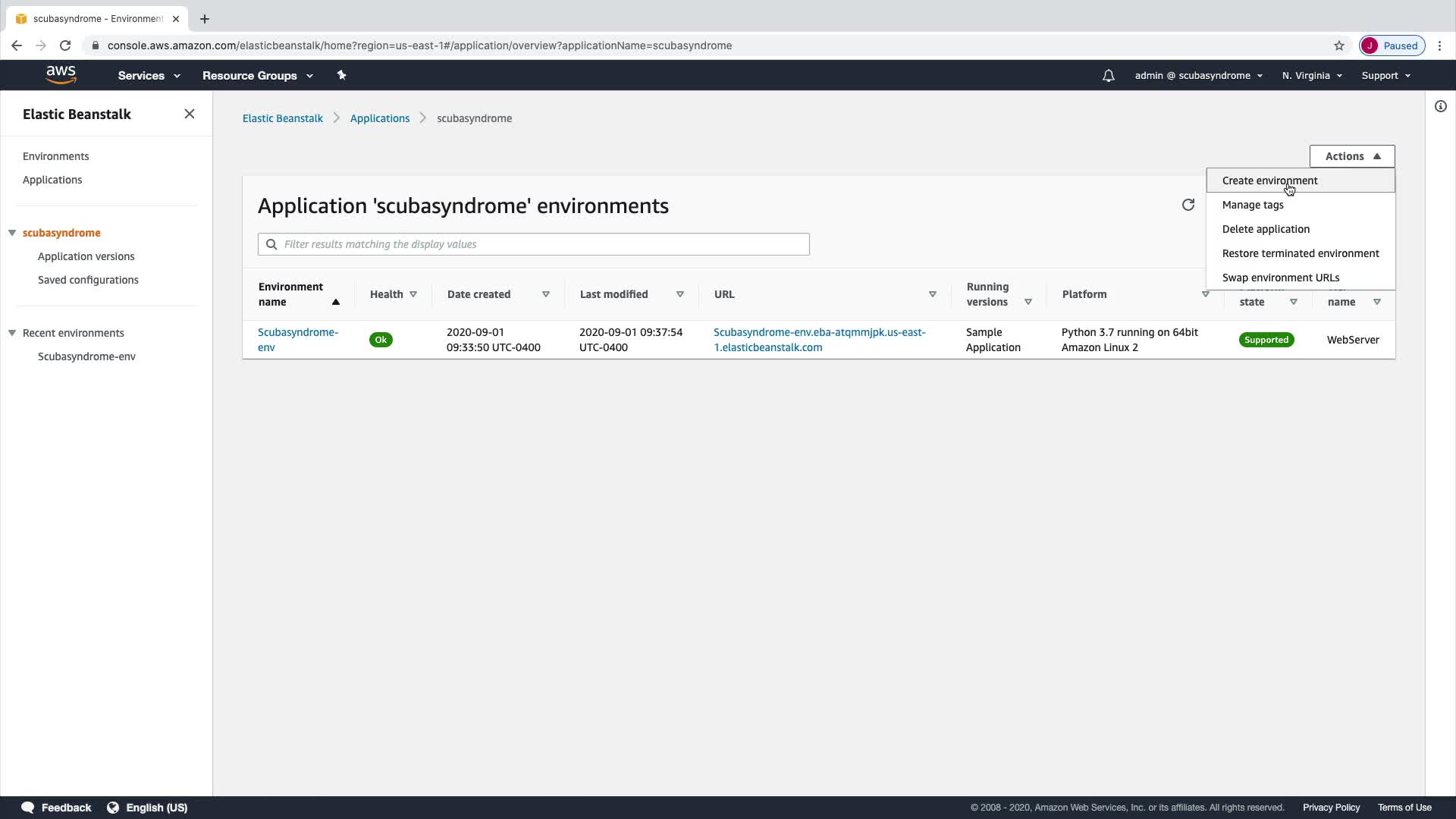Open the N. Virginia region dropdown
Image resolution: width=1456 pixels, height=819 pixels.
tap(1311, 76)
